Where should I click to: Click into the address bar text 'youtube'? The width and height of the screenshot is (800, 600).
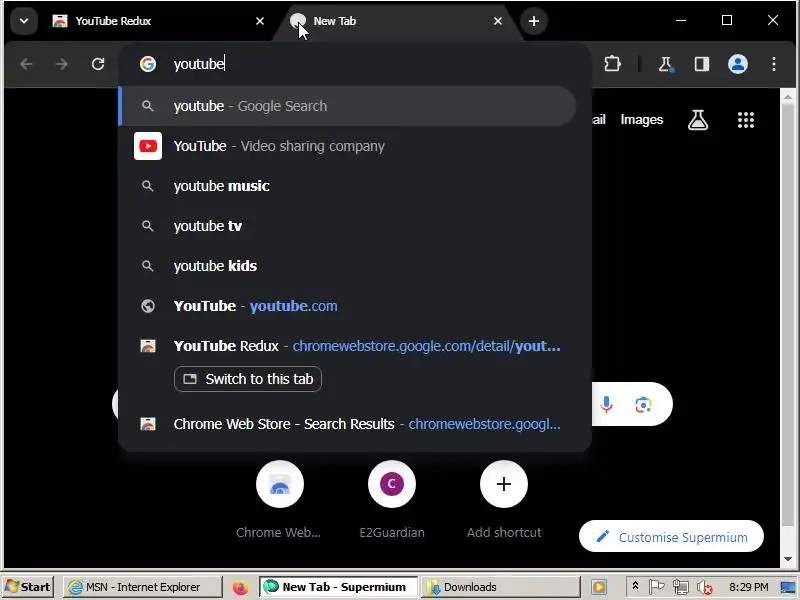click(x=198, y=64)
